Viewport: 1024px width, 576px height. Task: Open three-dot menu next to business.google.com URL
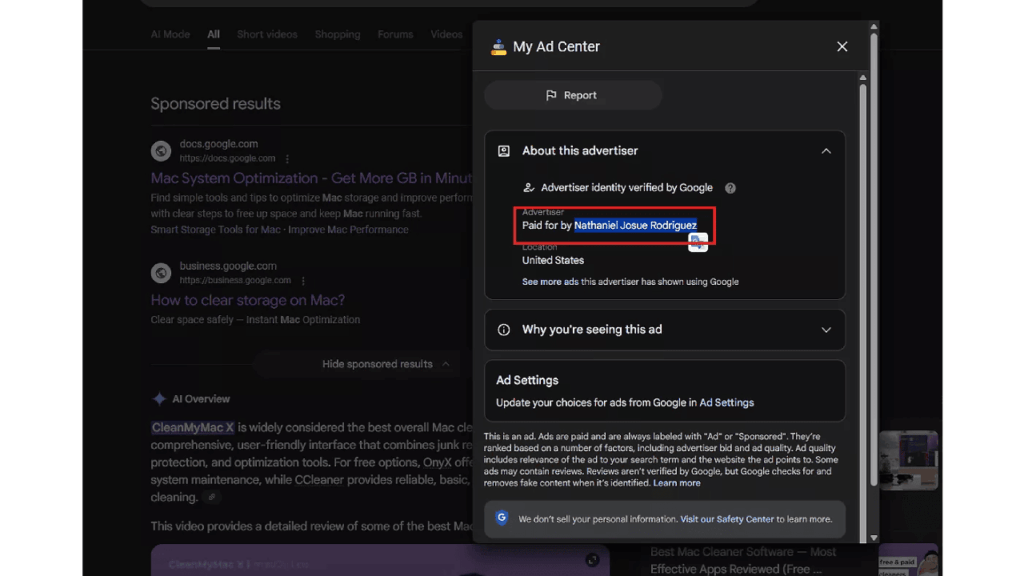[303, 280]
